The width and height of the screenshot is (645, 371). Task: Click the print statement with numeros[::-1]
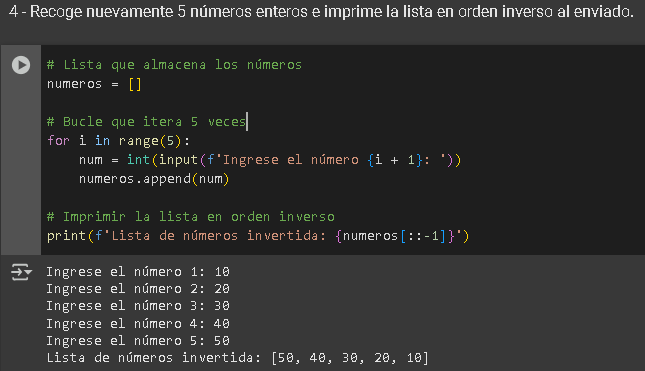pos(258,236)
